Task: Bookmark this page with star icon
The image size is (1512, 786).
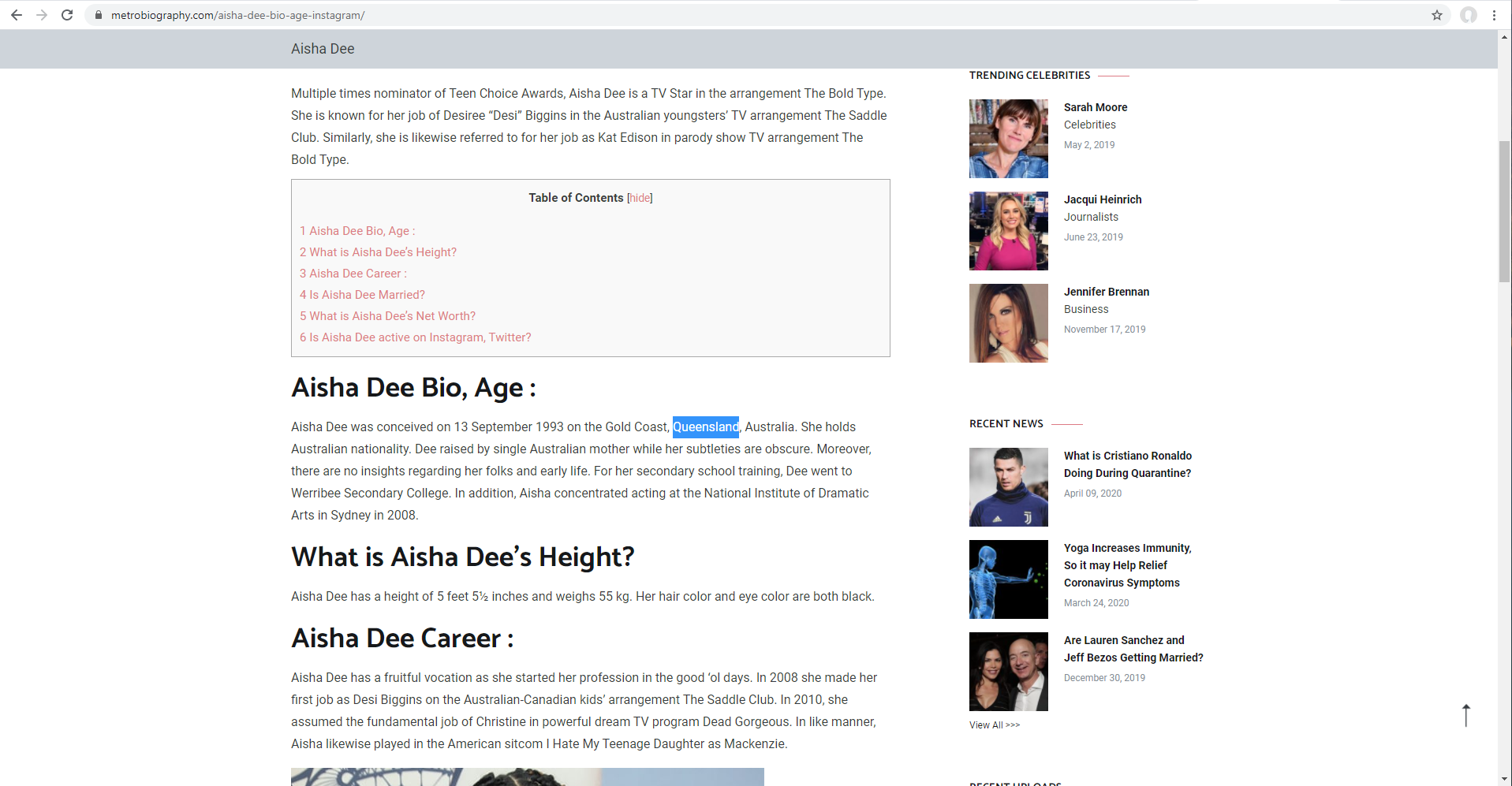Action: click(1436, 15)
